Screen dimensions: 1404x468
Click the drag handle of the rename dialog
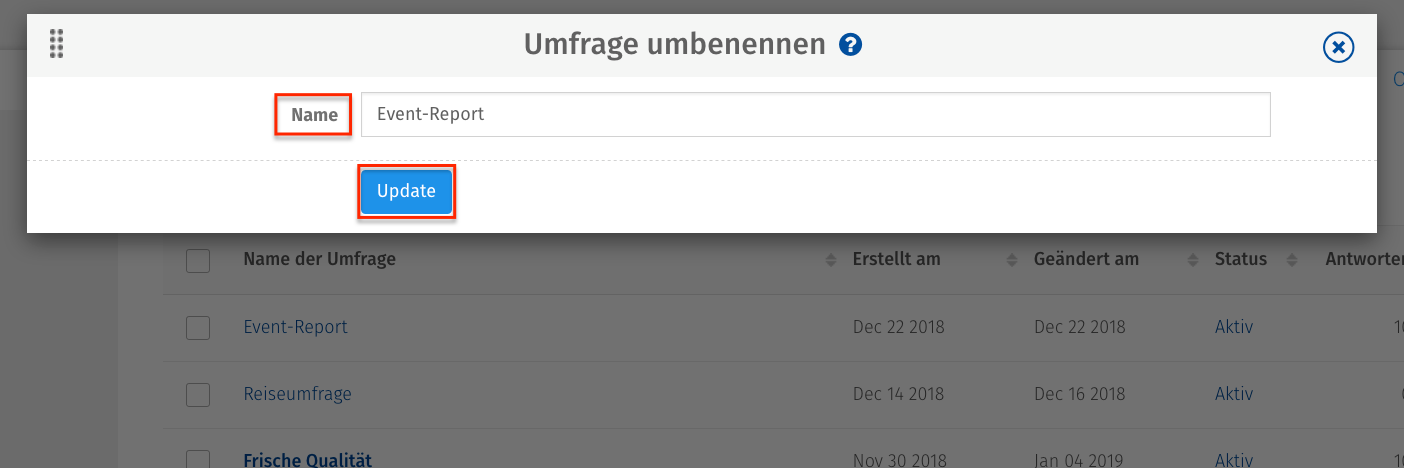[x=56, y=44]
